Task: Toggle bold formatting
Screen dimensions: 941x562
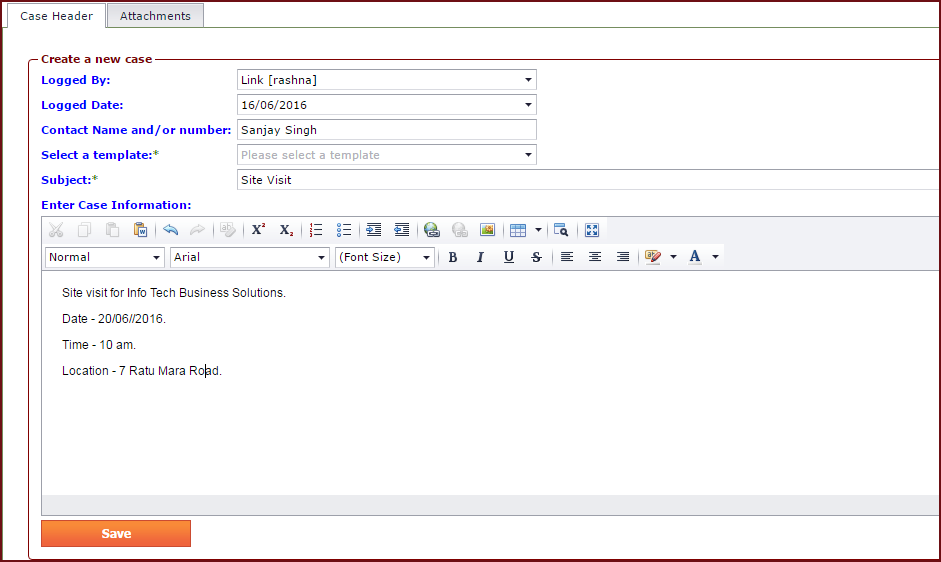Action: [x=453, y=257]
